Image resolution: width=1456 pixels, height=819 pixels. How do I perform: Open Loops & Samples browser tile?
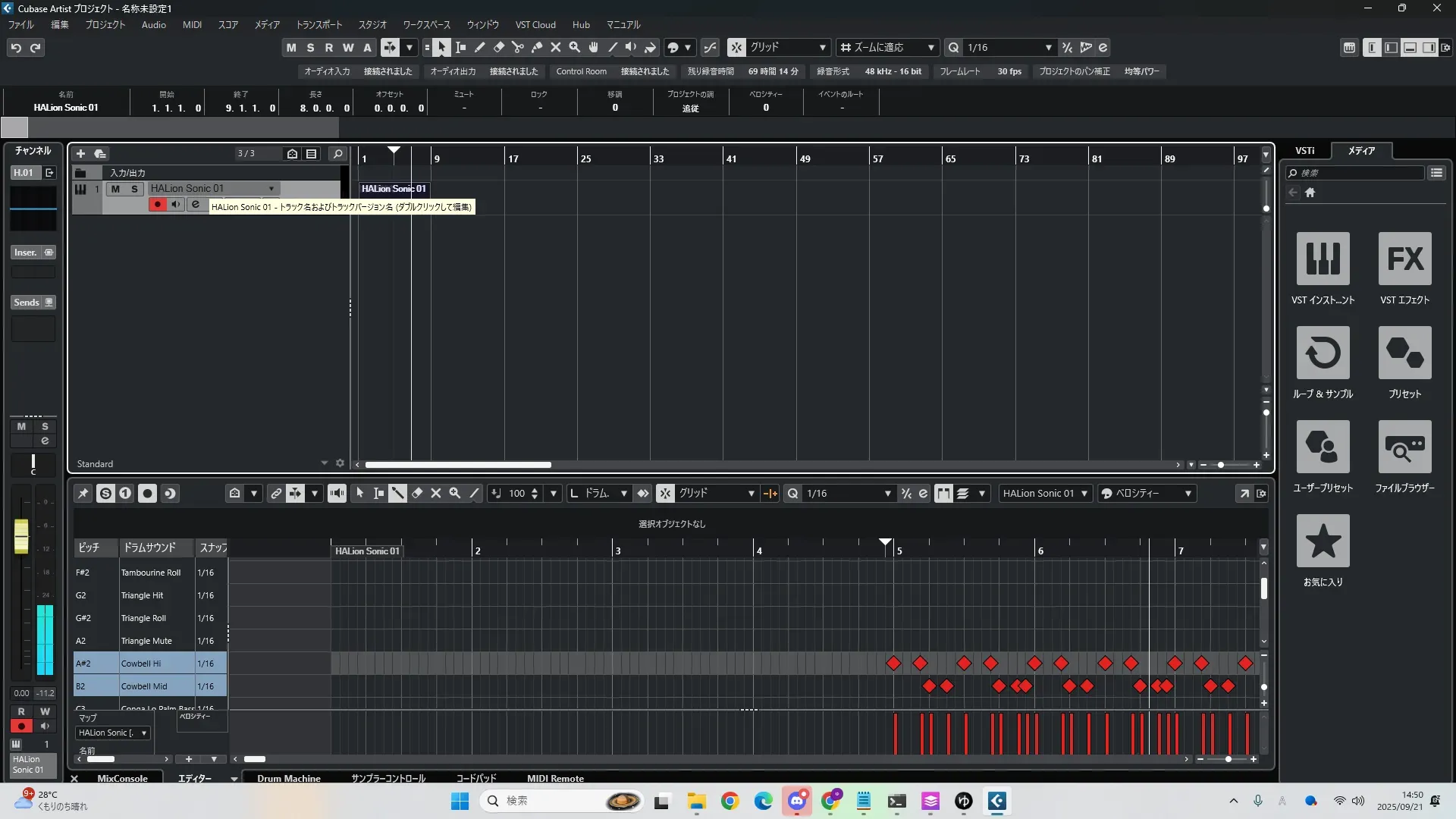[x=1323, y=353]
